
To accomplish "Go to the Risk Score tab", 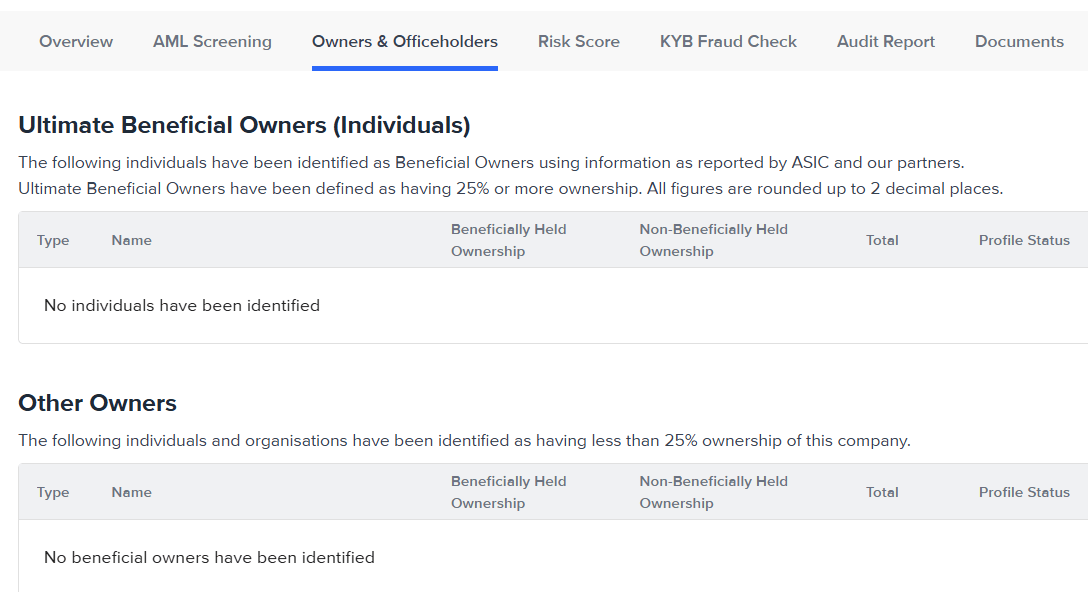I will tap(579, 42).
